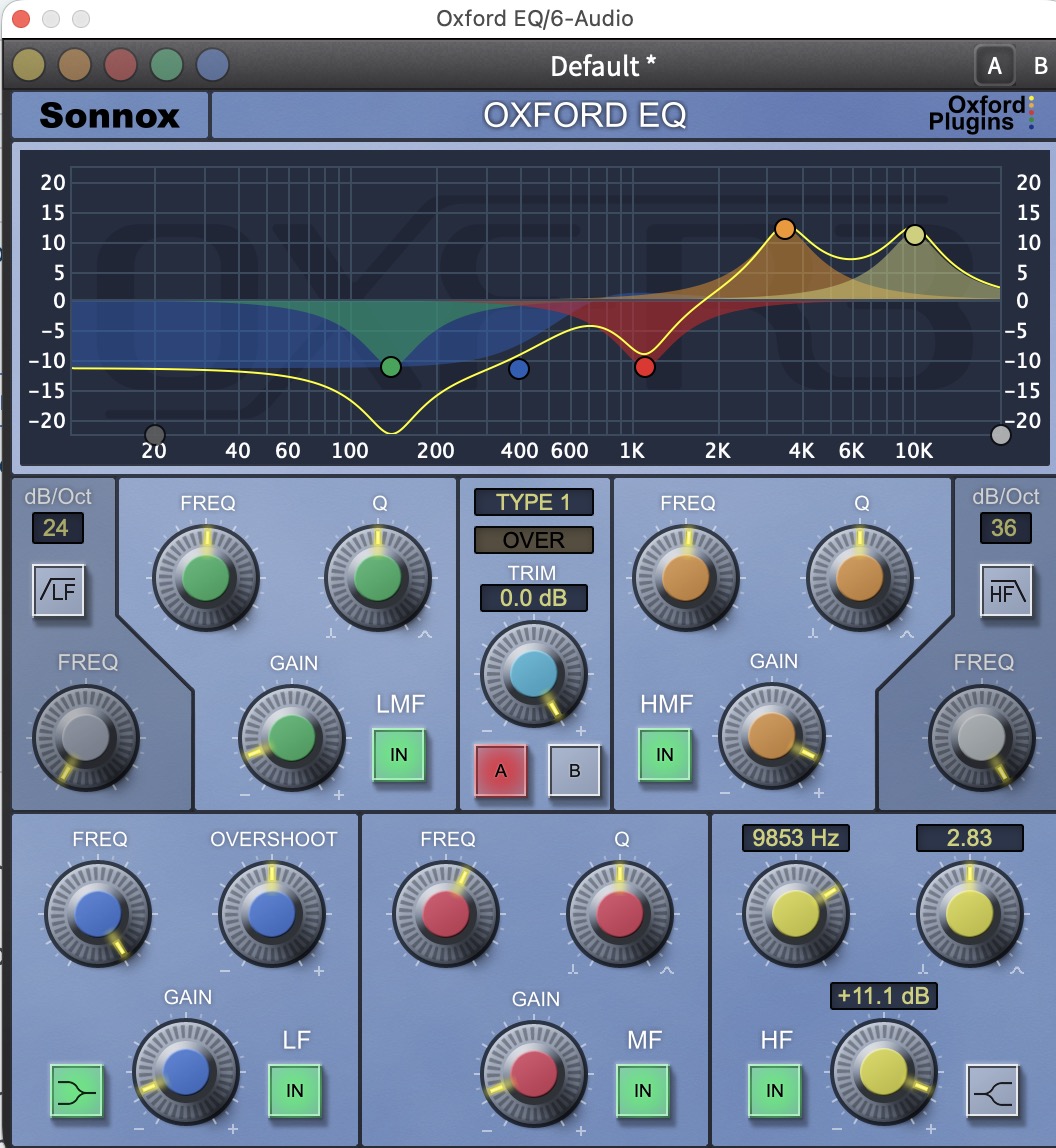1056x1148 pixels.
Task: Click the 2.83 Q value field
Action: [x=969, y=838]
